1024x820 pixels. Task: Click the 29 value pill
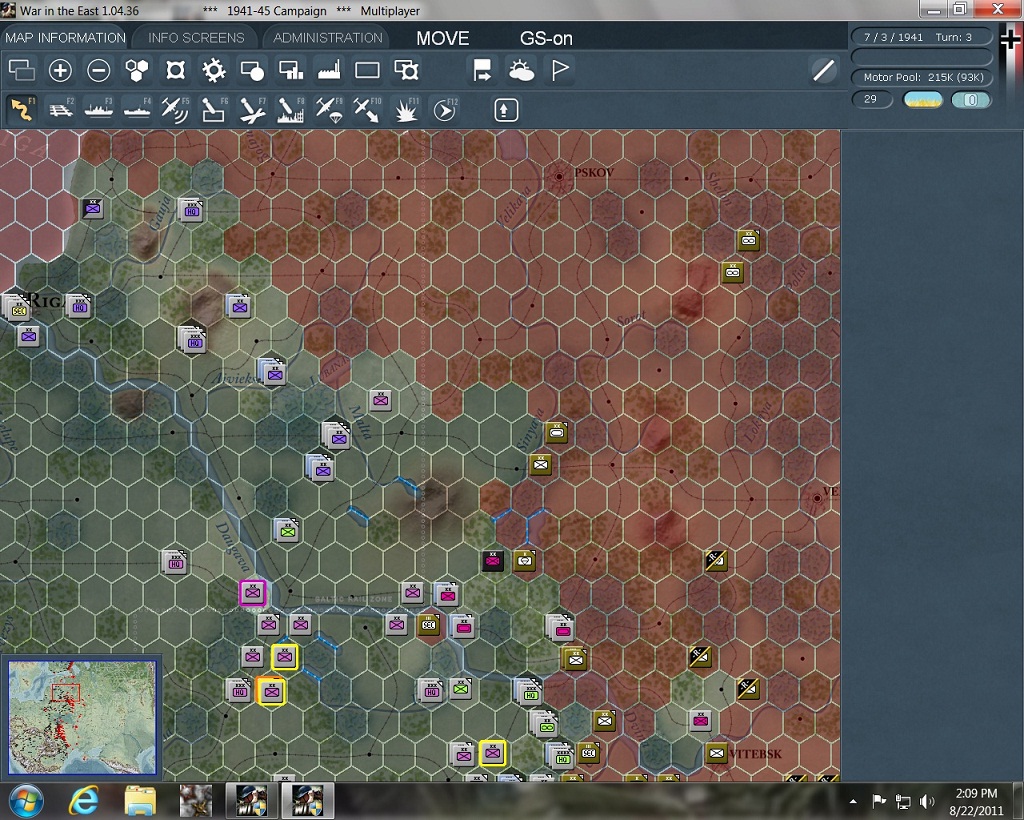tap(871, 99)
